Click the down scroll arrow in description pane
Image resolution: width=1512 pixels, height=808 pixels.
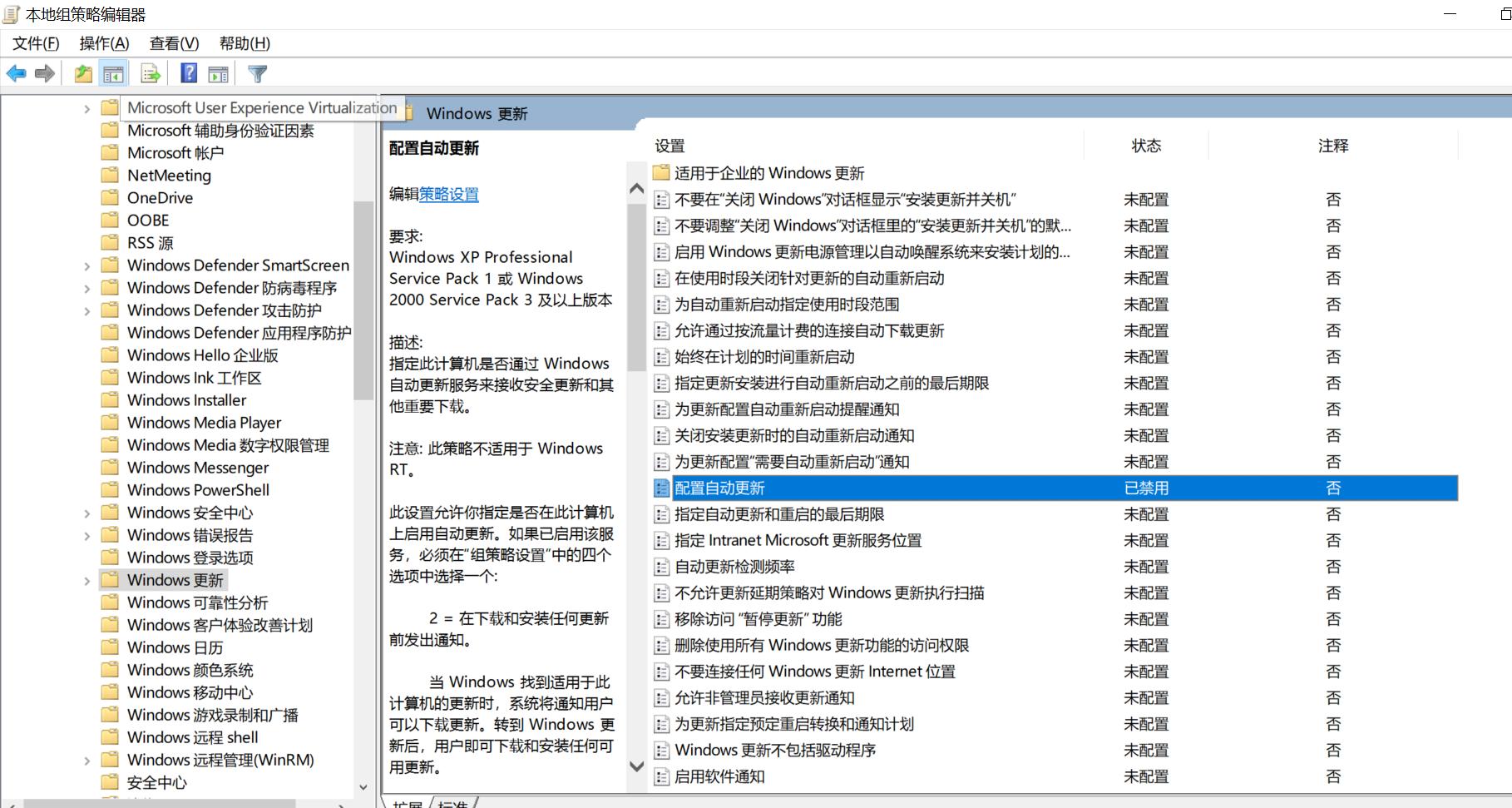click(x=637, y=766)
